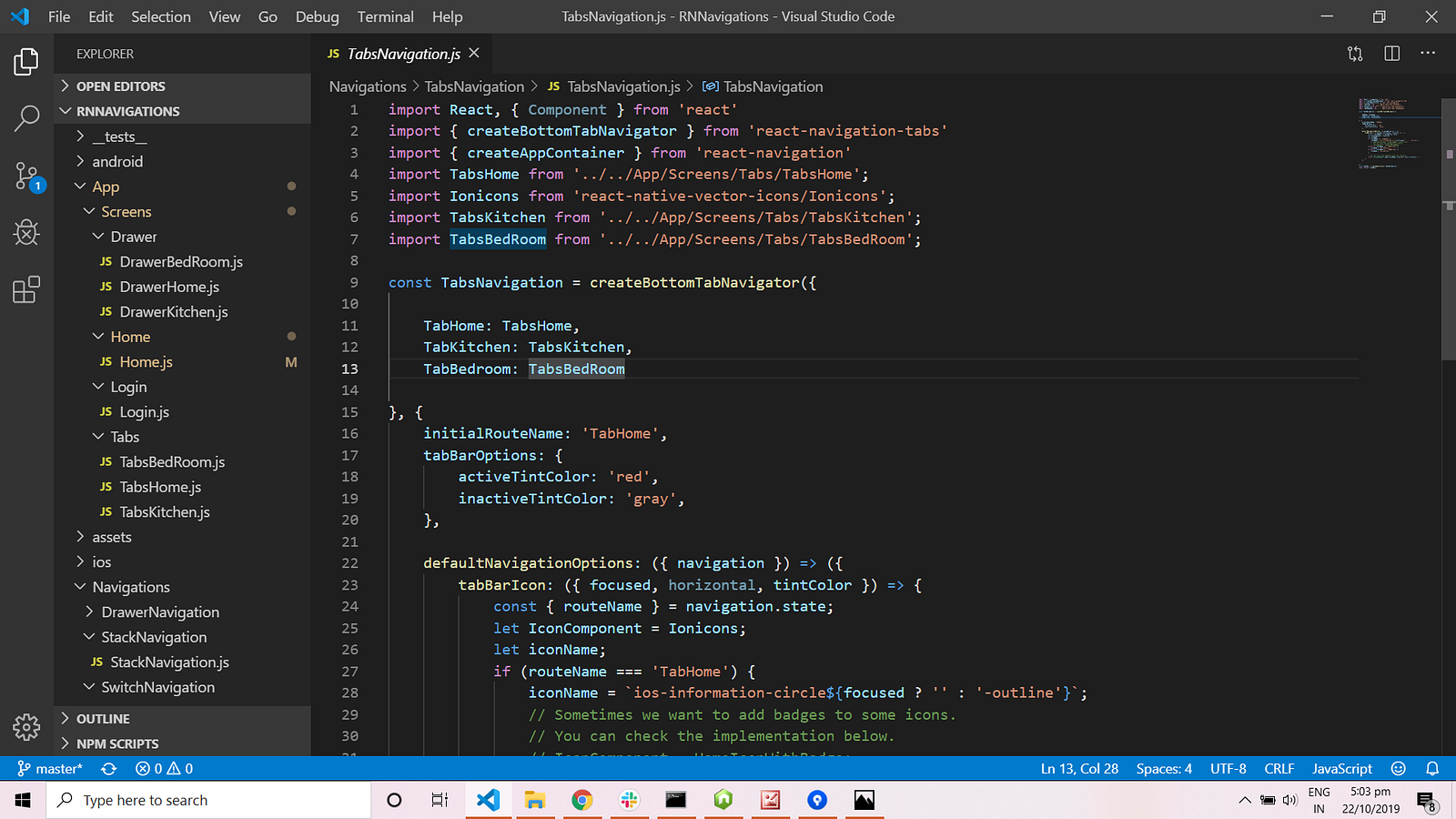Click TabsNavigation symbol breadcrumb
This screenshot has width=1456, height=819.
tap(763, 86)
